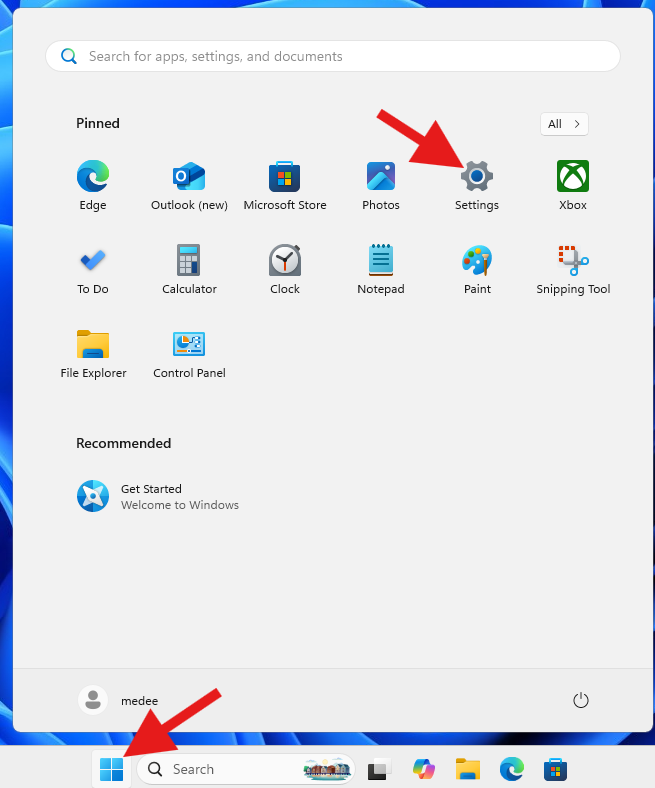This screenshot has width=655, height=788.
Task: Open the medee user account menu
Action: (x=119, y=700)
